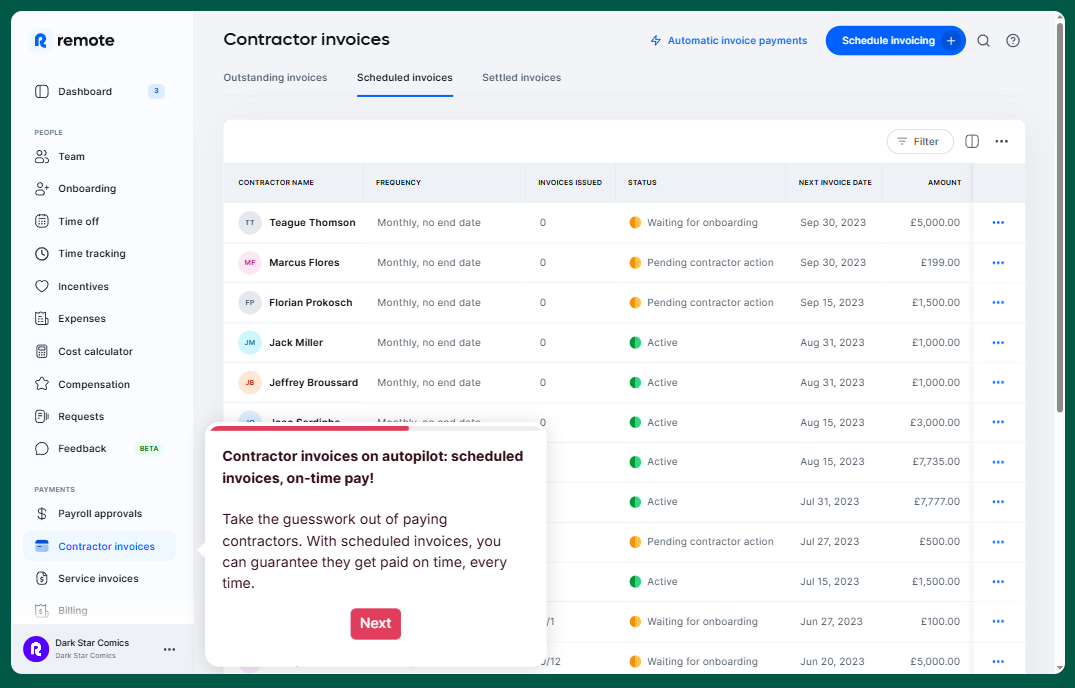Switch to Settled invoices tab
Image resolution: width=1075 pixels, height=688 pixels.
click(521, 78)
